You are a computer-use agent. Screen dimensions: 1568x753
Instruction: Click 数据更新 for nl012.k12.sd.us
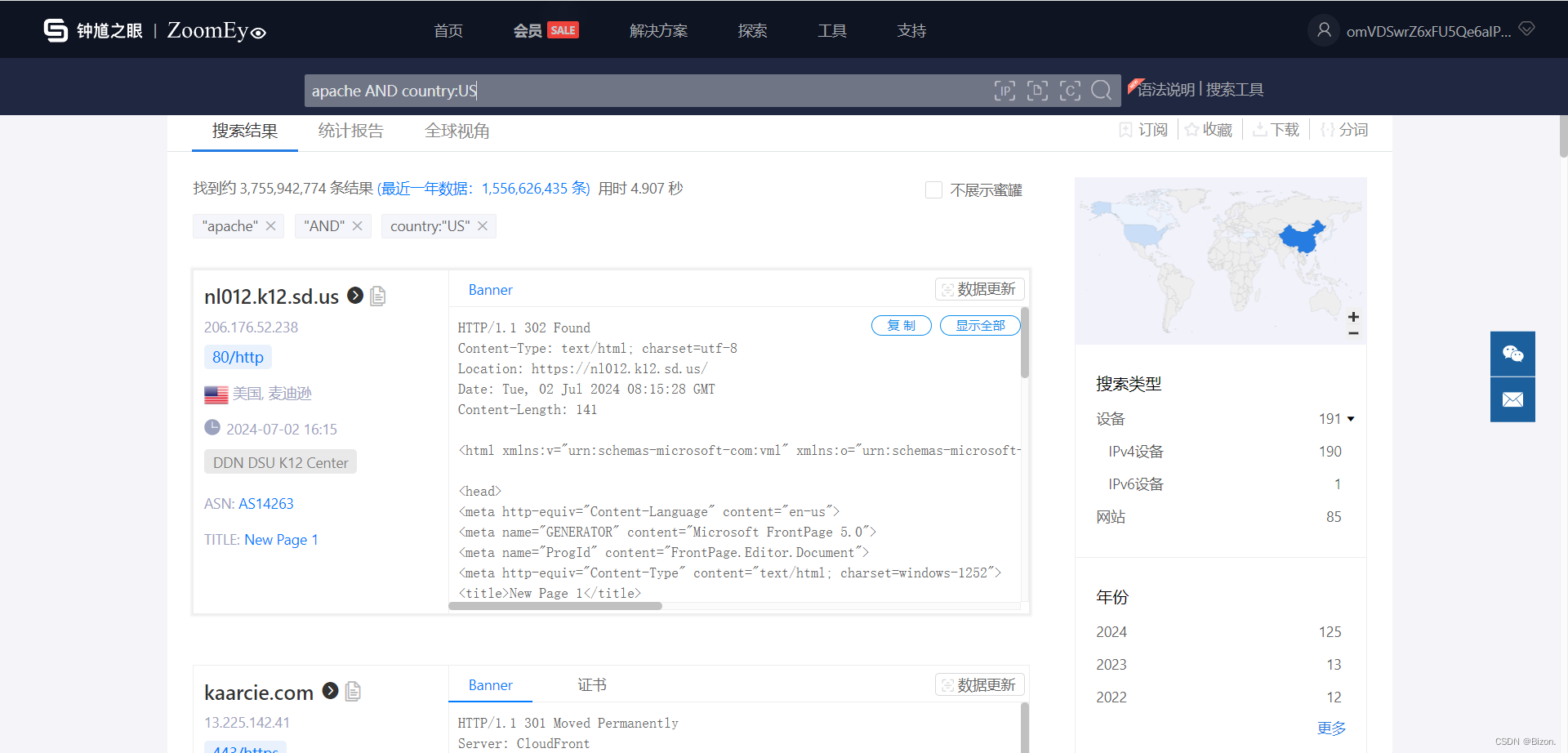tap(979, 289)
